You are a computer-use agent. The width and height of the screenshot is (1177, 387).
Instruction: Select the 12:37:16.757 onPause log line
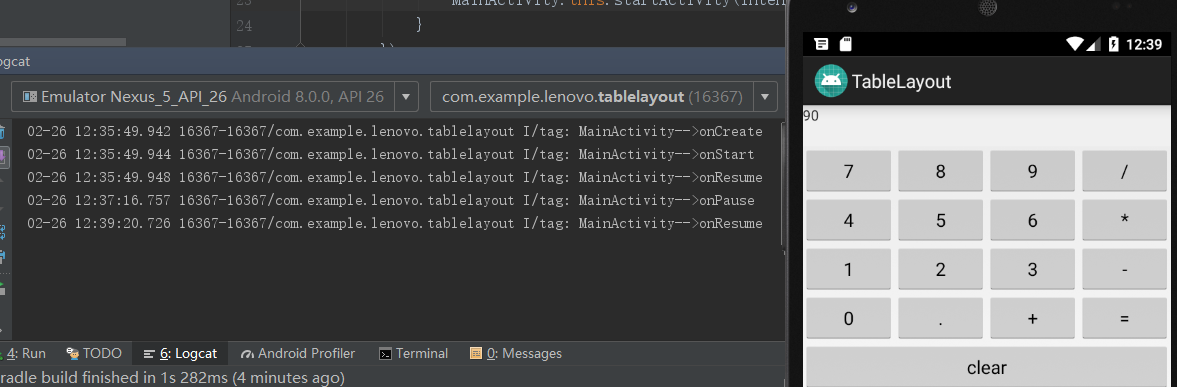pyautogui.click(x=390, y=201)
